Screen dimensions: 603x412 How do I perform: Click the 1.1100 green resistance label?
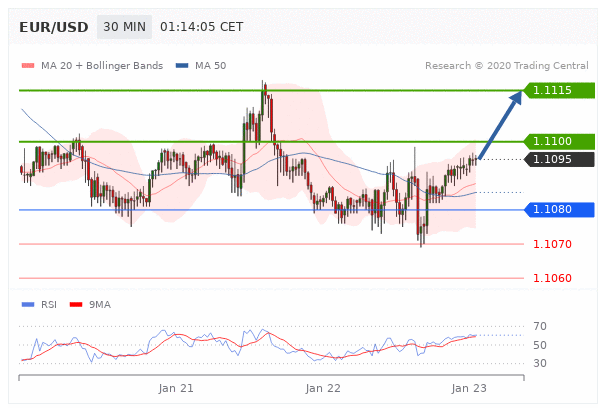(x=560, y=142)
